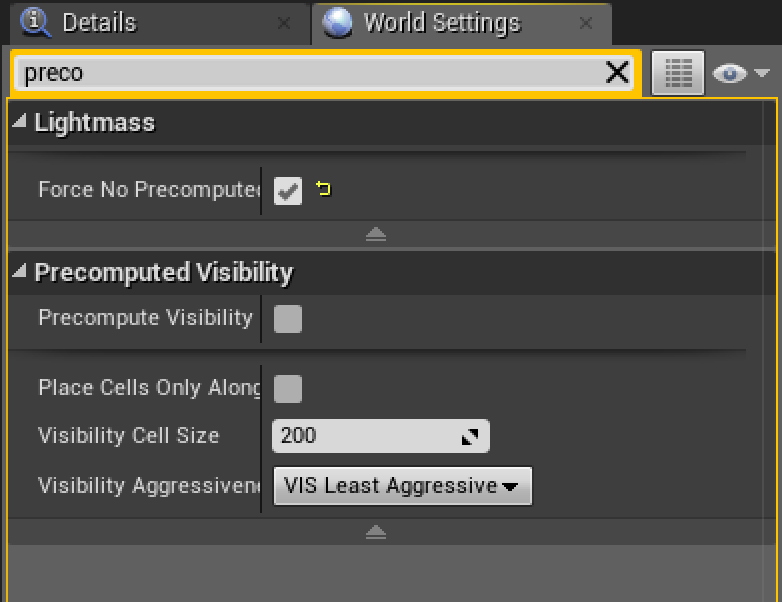Image resolution: width=782 pixels, height=602 pixels.
Task: Reset Force No Precomputed Lighting to default
Action: click(323, 189)
